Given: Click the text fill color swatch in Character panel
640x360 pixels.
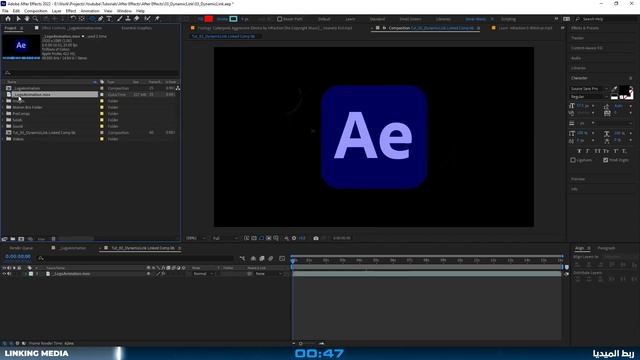Looking at the screenshot, I should [x=624, y=90].
